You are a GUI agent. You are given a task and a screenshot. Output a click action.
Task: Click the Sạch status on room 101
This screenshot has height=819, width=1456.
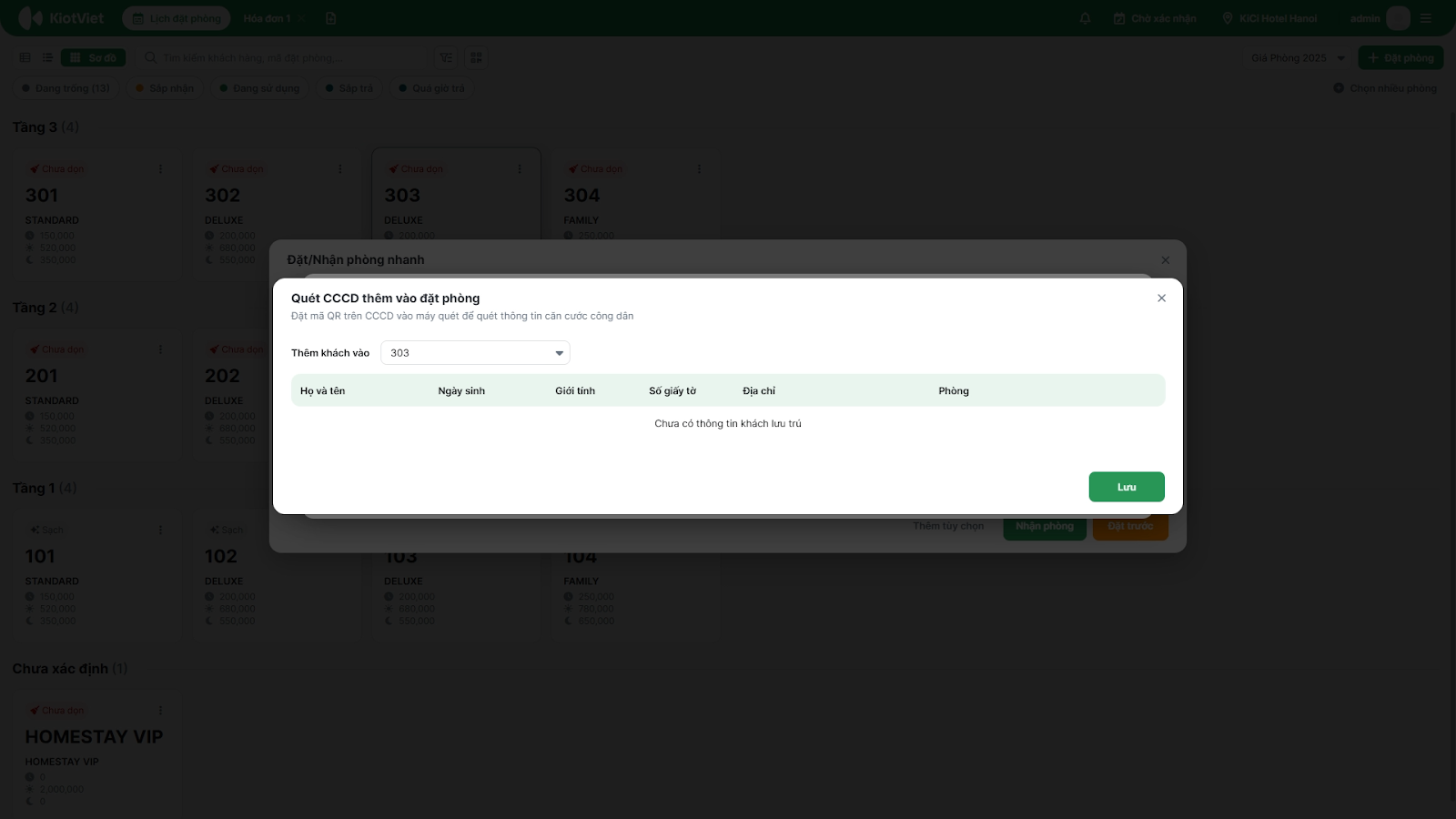[46, 530]
